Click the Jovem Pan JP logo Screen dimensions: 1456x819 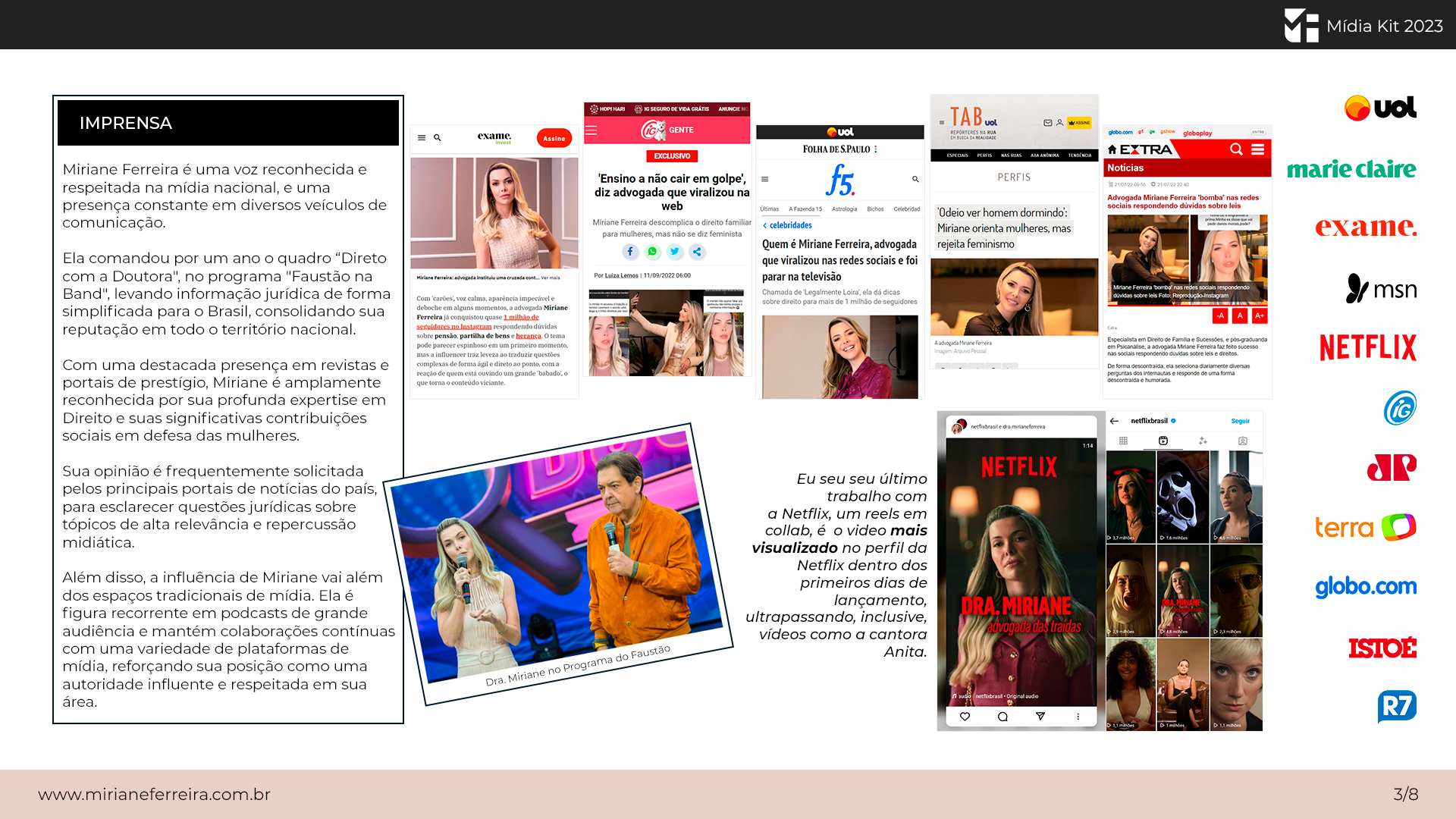point(1392,467)
